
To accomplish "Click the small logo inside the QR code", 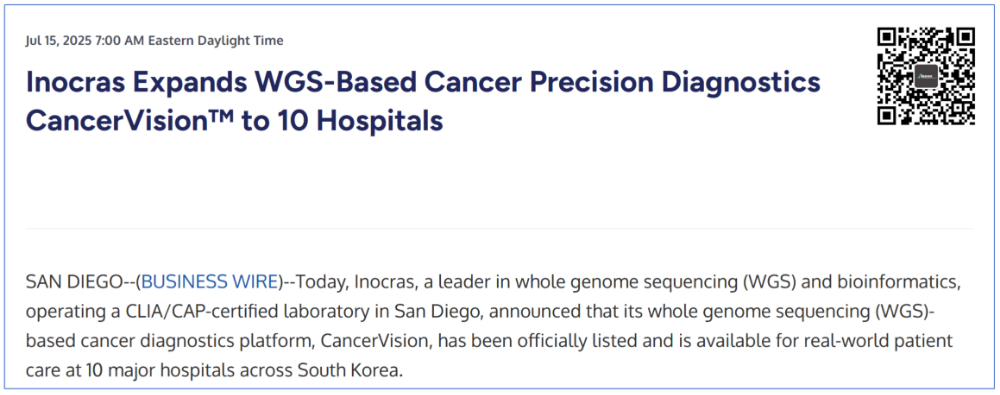I will tap(925, 76).
